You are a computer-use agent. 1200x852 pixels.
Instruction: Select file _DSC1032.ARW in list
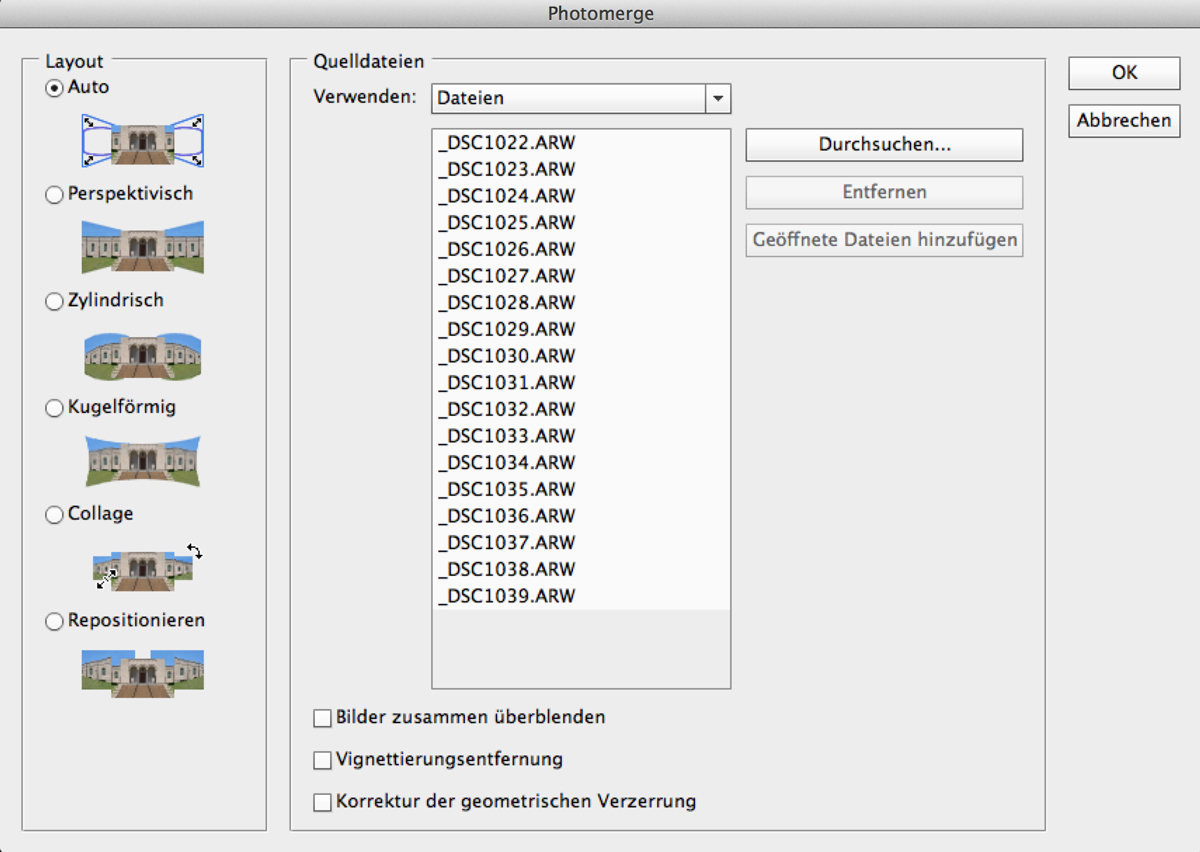581,409
